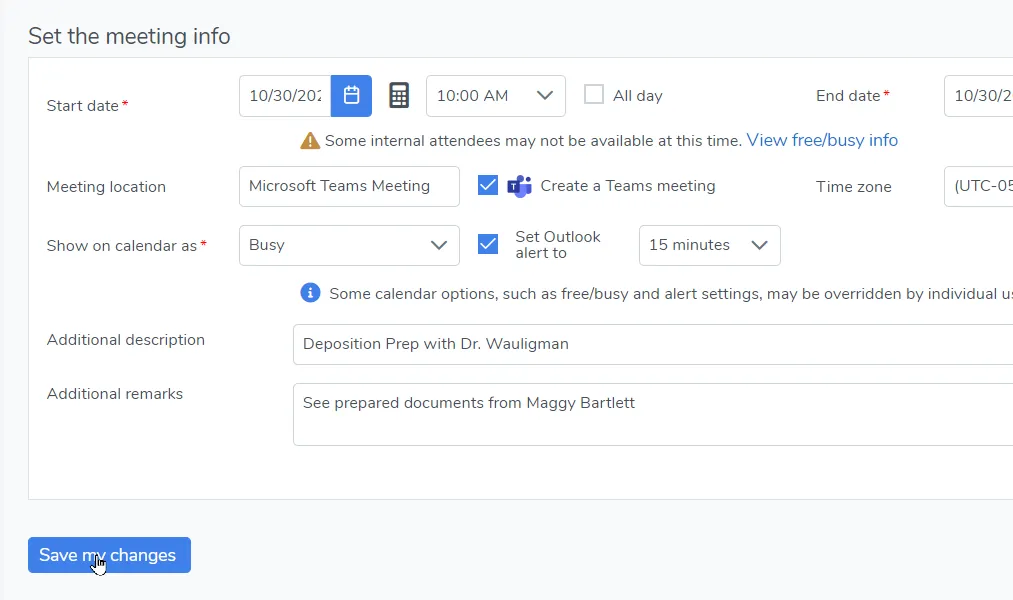Open the View free/busy info link

pos(822,140)
